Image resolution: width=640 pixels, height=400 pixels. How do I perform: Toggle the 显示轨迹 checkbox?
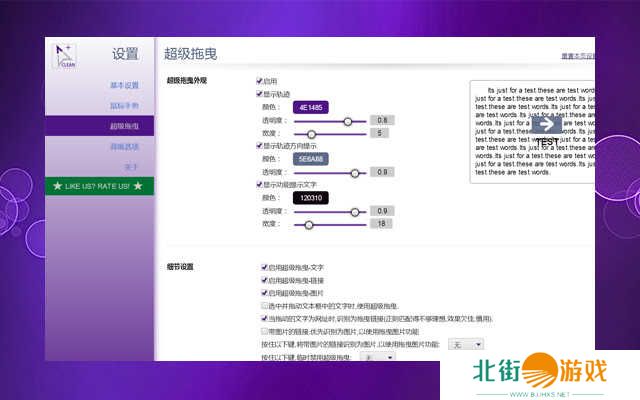[x=260, y=93]
